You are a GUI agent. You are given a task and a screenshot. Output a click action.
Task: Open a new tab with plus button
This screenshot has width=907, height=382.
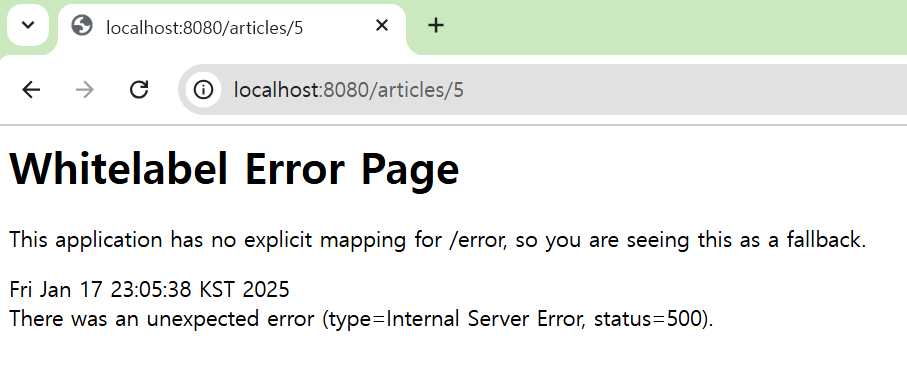pyautogui.click(x=436, y=25)
